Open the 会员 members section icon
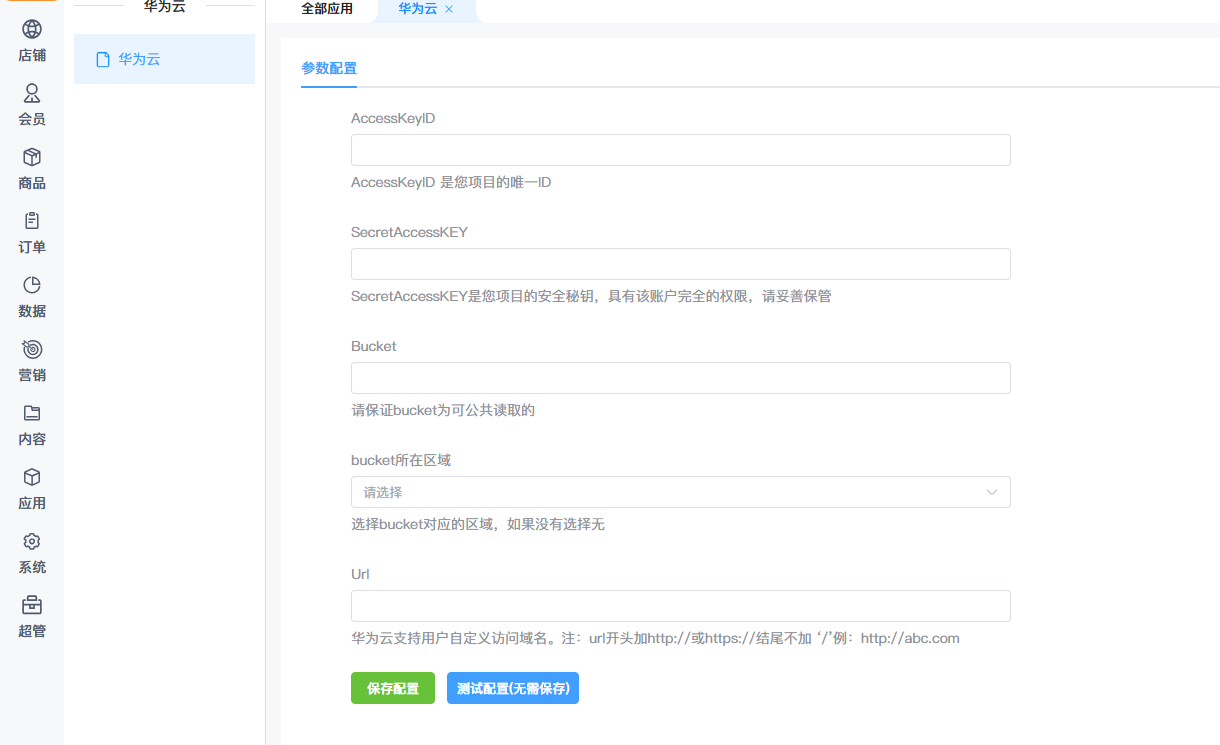The height and width of the screenshot is (745, 1220). pyautogui.click(x=32, y=93)
